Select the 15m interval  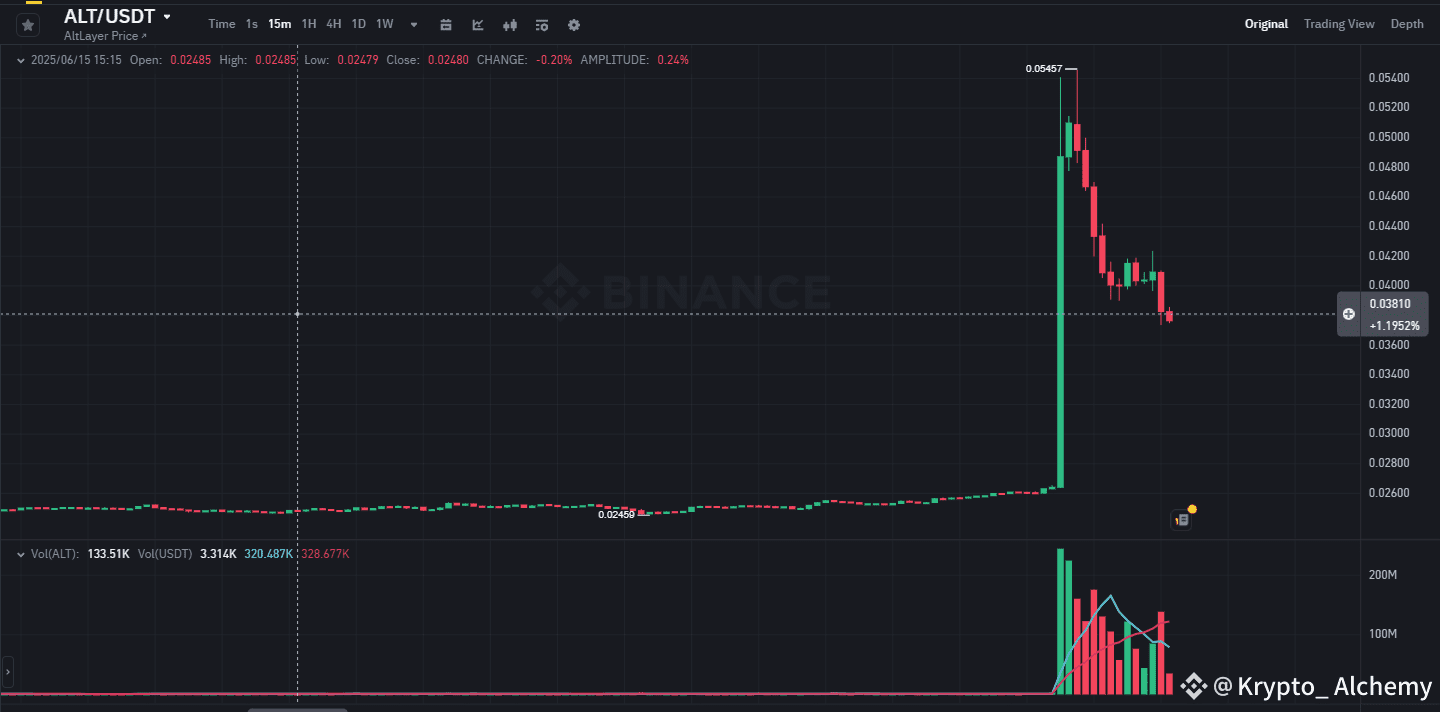tap(280, 24)
